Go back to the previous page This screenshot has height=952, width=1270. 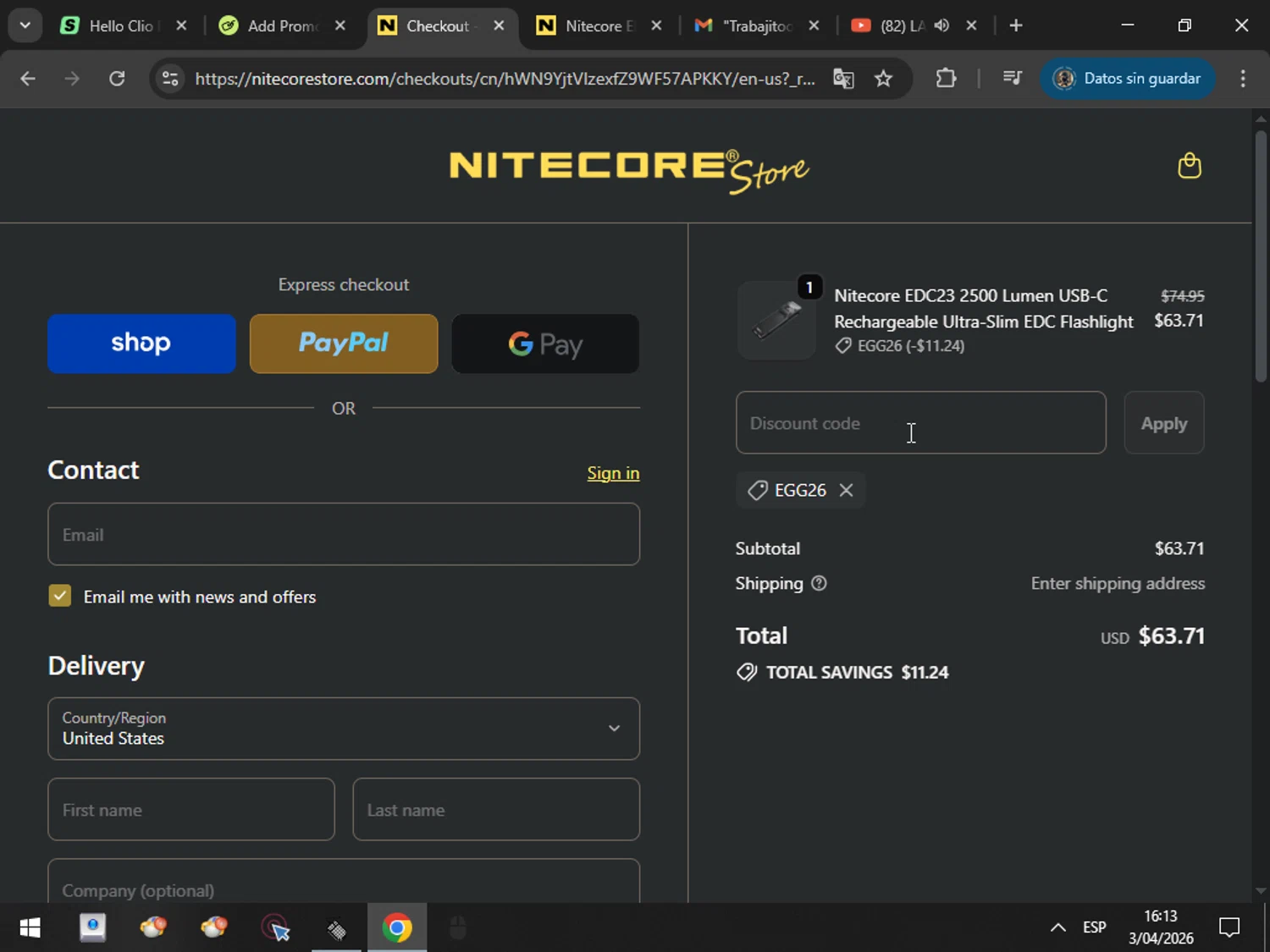point(28,79)
